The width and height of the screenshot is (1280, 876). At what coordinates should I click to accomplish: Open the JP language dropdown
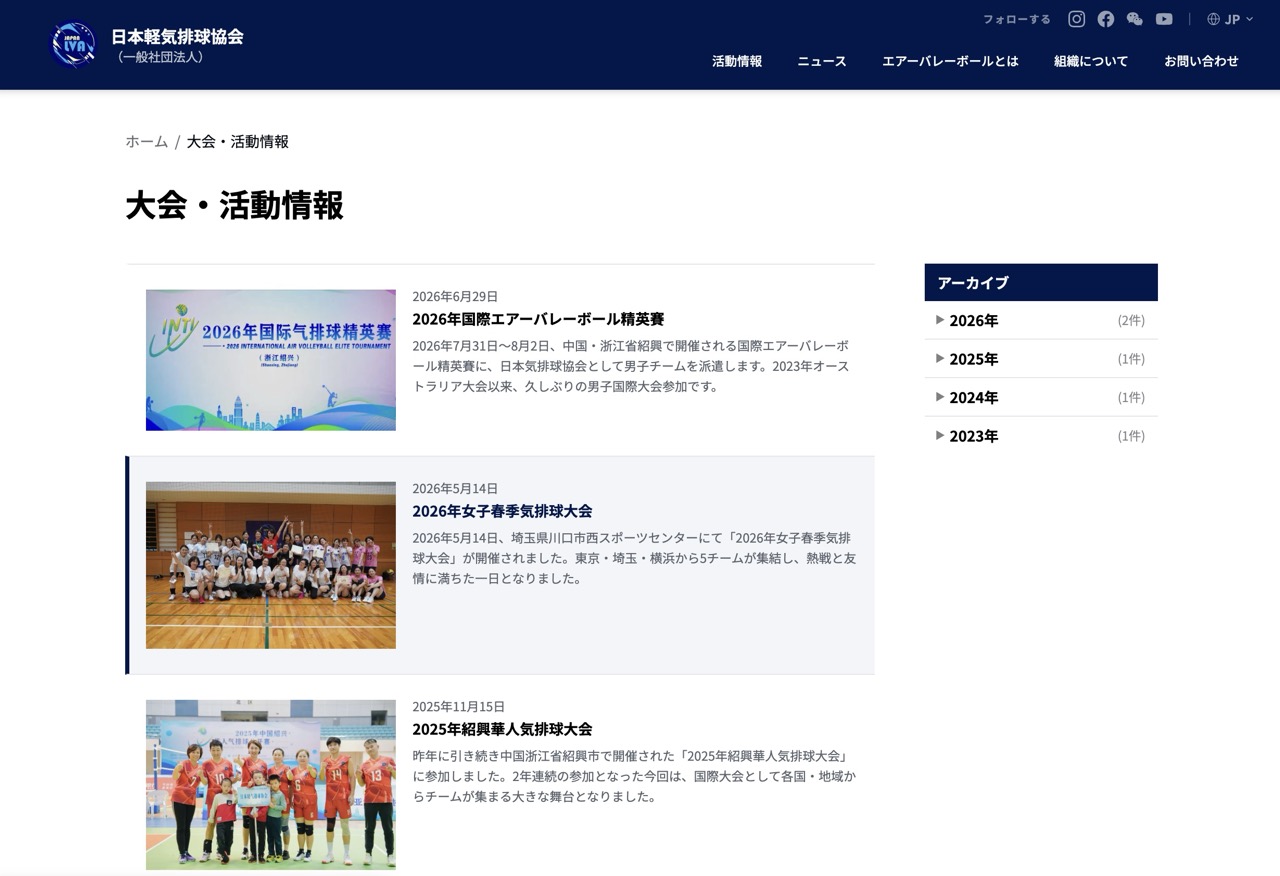pyautogui.click(x=1230, y=19)
